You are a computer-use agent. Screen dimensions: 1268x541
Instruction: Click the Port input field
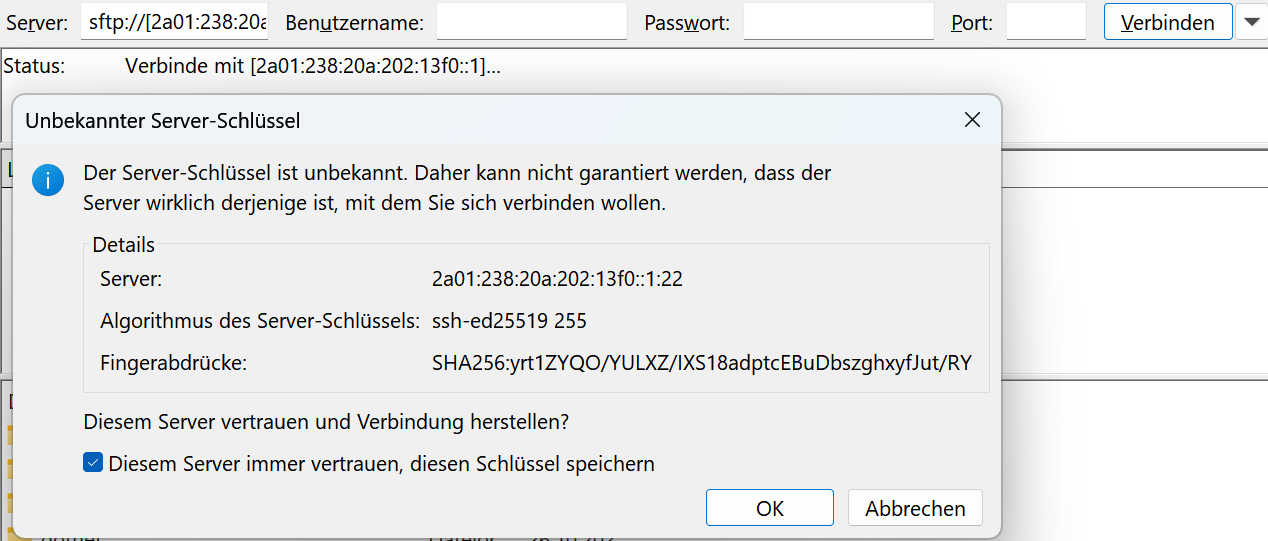point(1046,22)
